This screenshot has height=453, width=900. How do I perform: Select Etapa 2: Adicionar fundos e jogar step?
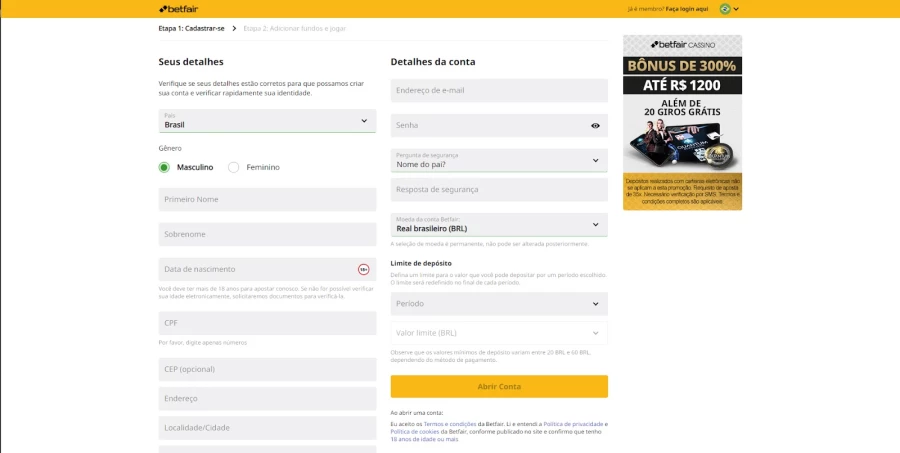[294, 28]
